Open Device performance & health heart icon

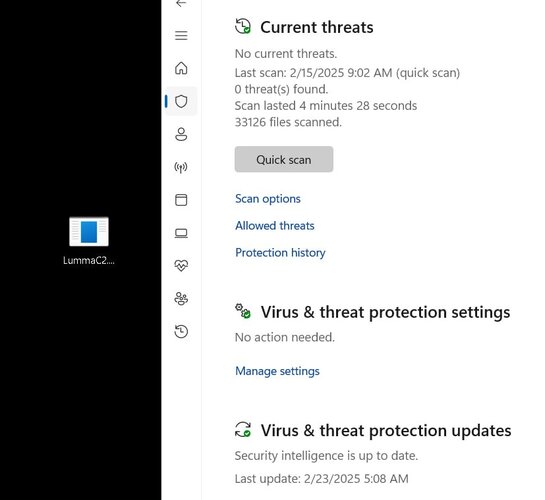coord(181,265)
